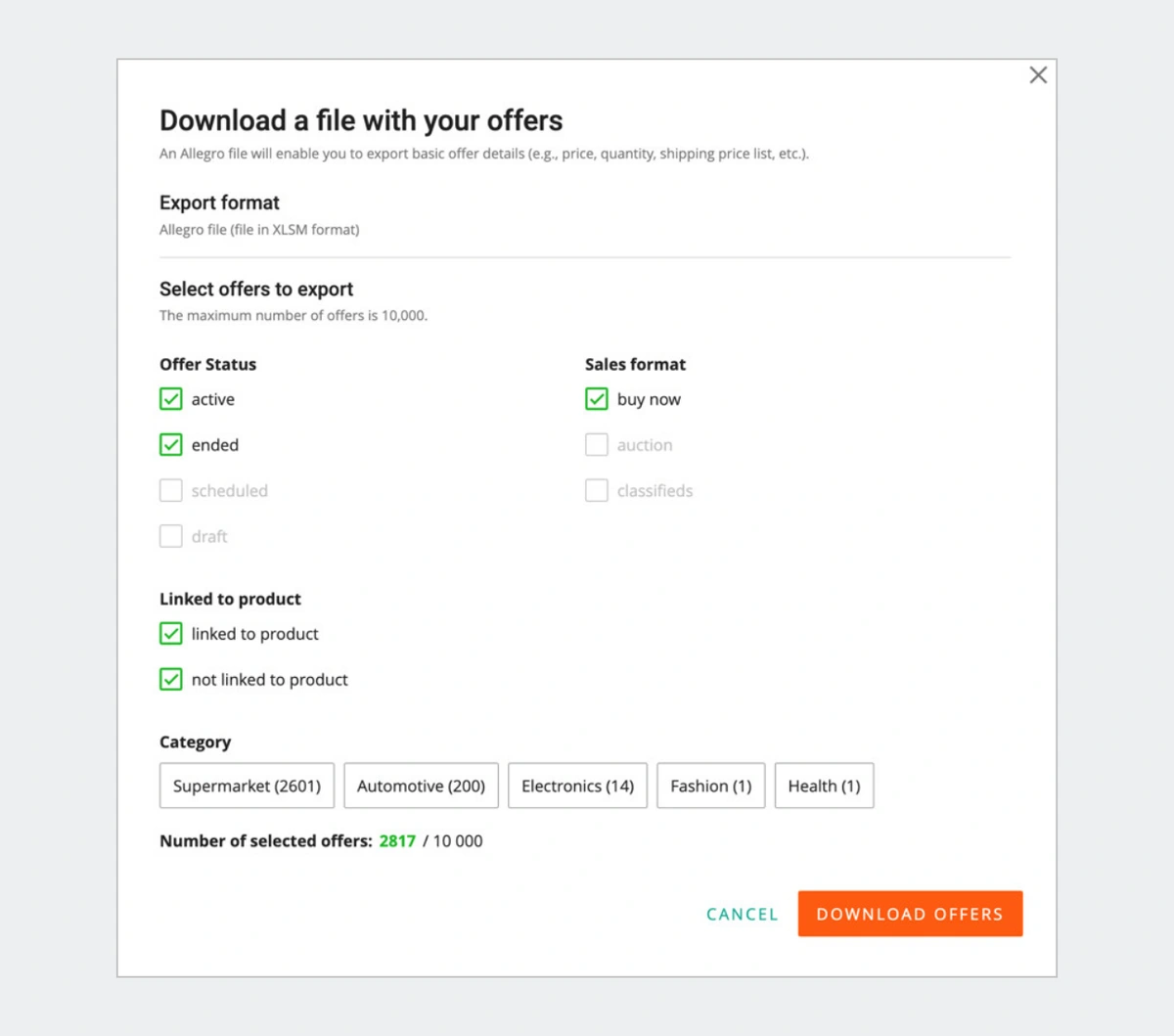Click the Allegro file XLSM format text
Viewport: 1174px width, 1036px height.
pyautogui.click(x=259, y=230)
